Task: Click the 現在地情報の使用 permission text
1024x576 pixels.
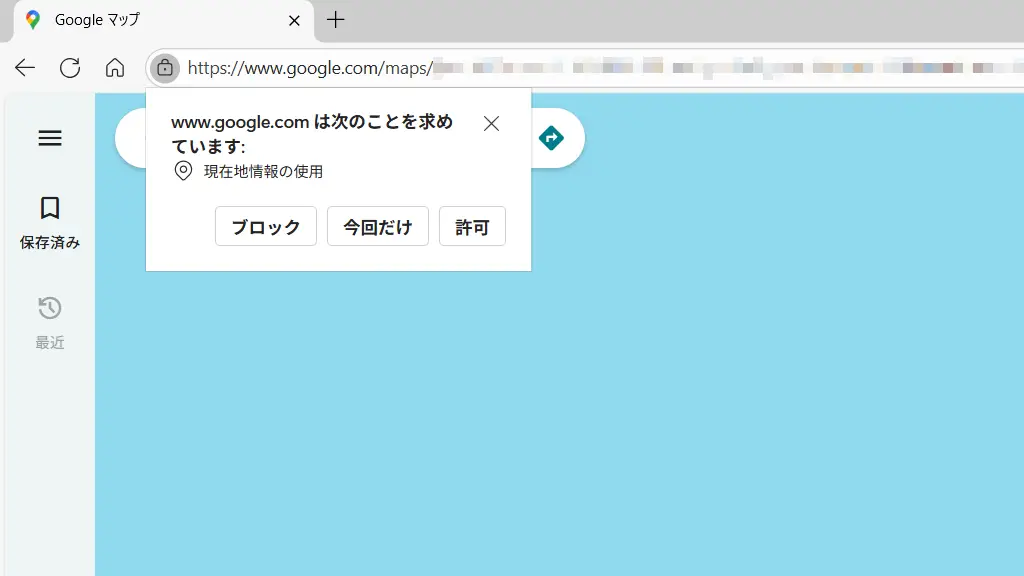Action: pyautogui.click(x=263, y=171)
